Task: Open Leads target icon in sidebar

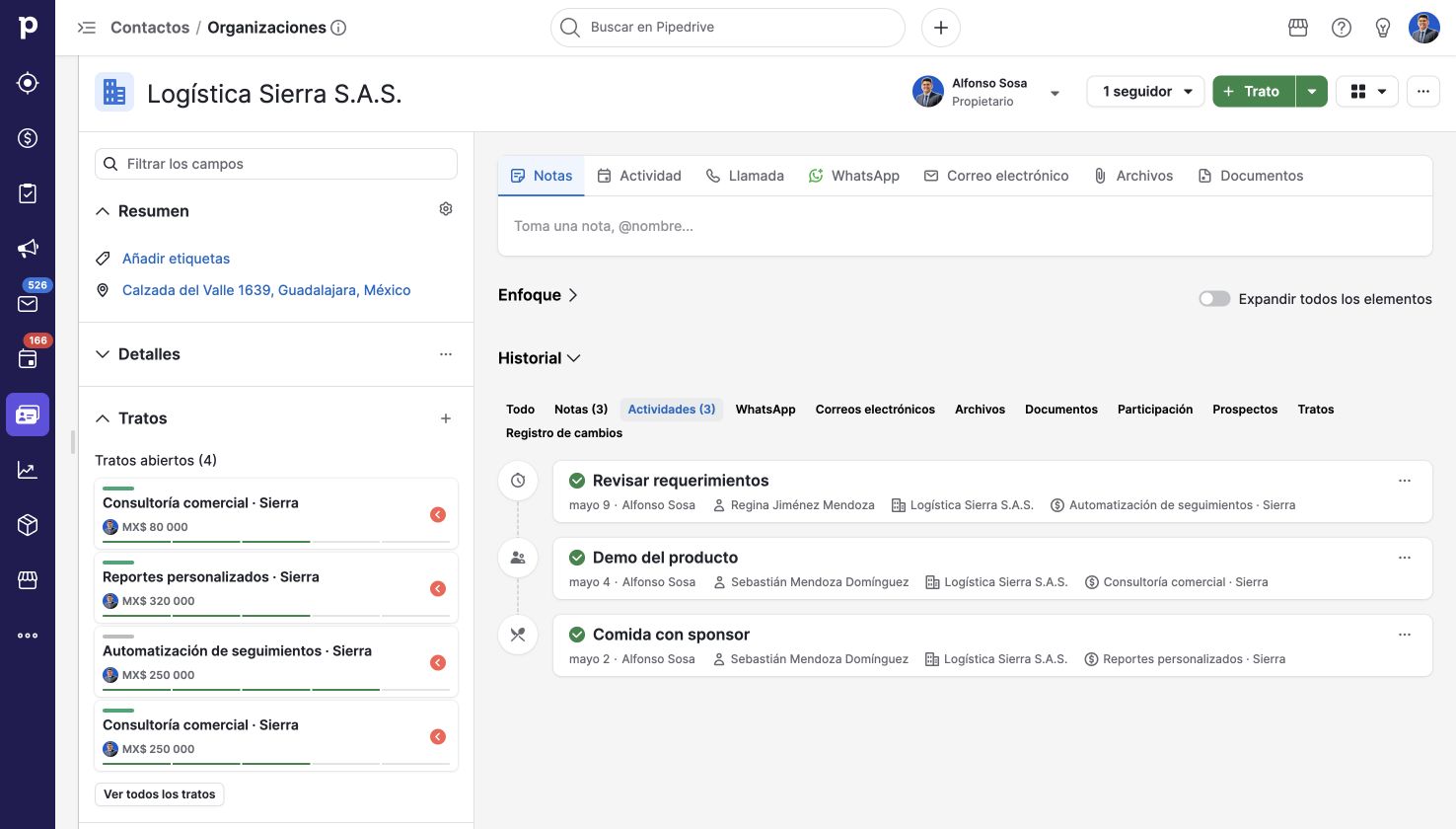Action: pyautogui.click(x=28, y=83)
